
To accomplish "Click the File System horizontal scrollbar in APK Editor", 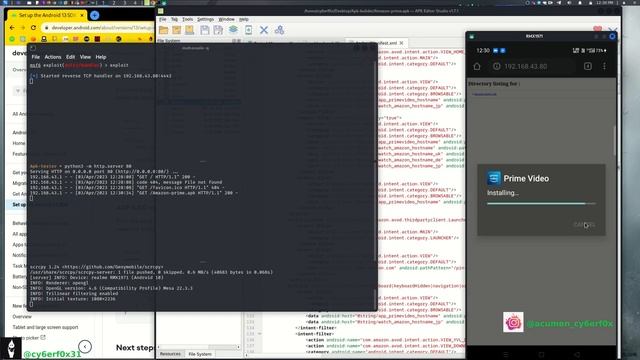I will (x=199, y=347).
